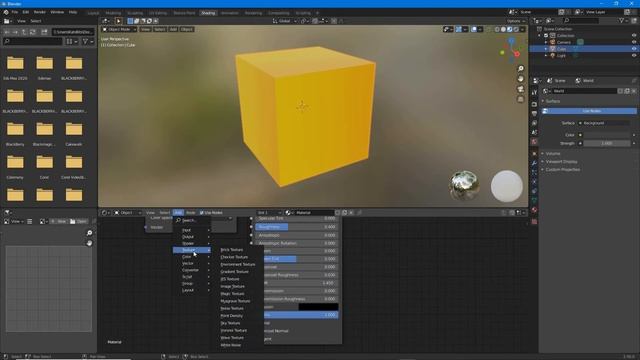Toggle visibility of Camera in outliner
This screenshot has height=360, width=640.
point(634,42)
